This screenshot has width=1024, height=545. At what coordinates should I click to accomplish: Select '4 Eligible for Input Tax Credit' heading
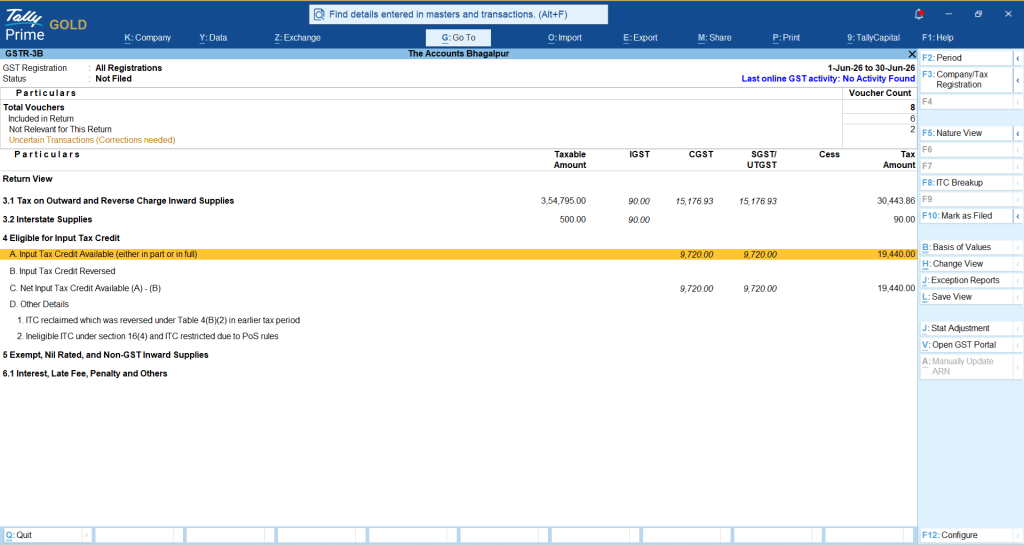(x=61, y=238)
